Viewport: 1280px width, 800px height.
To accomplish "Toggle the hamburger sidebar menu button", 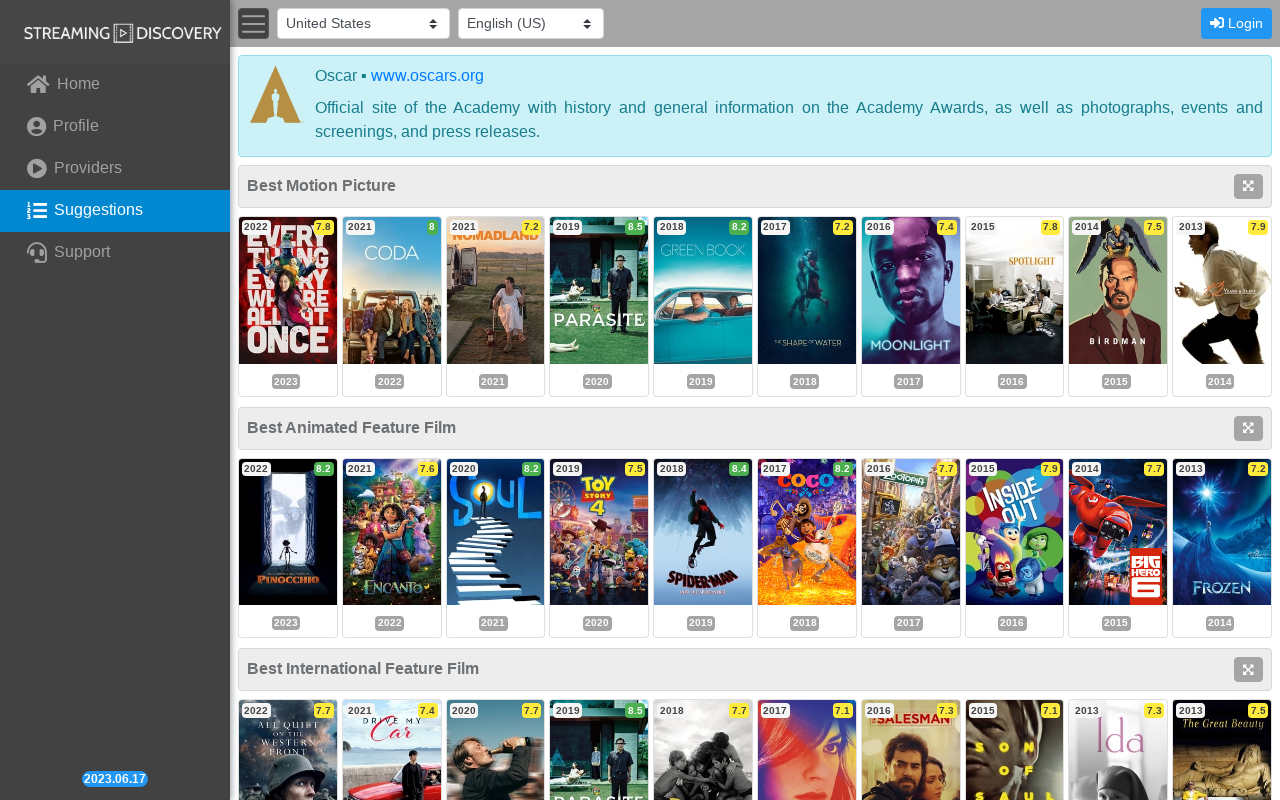I will click(x=254, y=23).
